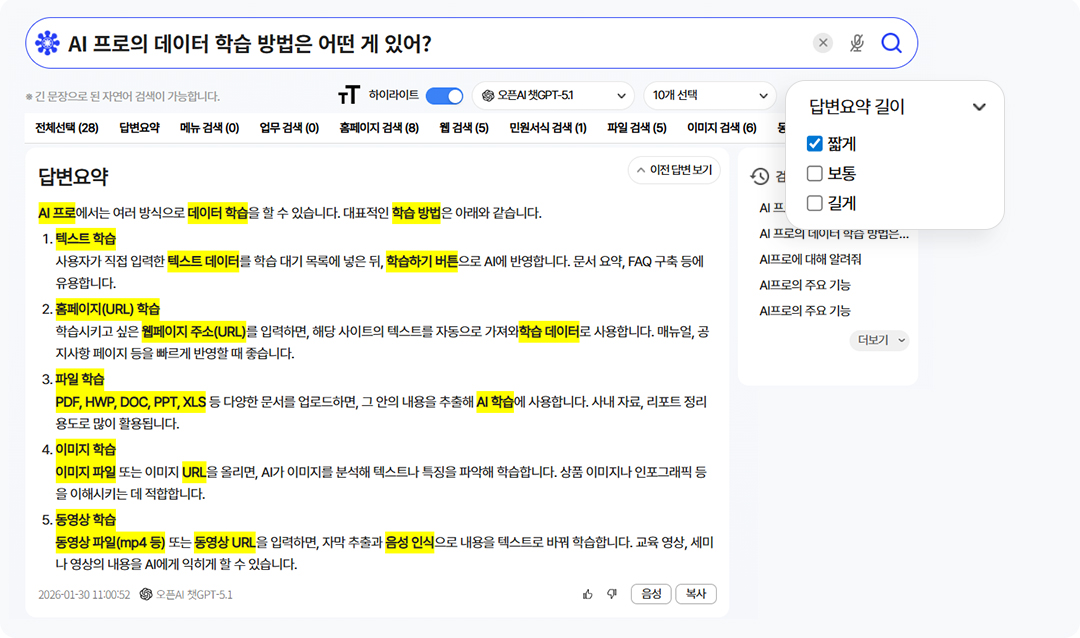Screen dimensions: 1080x638
Task: Switch to 파일 검색 (5) tab
Action: pyautogui.click(x=636, y=128)
